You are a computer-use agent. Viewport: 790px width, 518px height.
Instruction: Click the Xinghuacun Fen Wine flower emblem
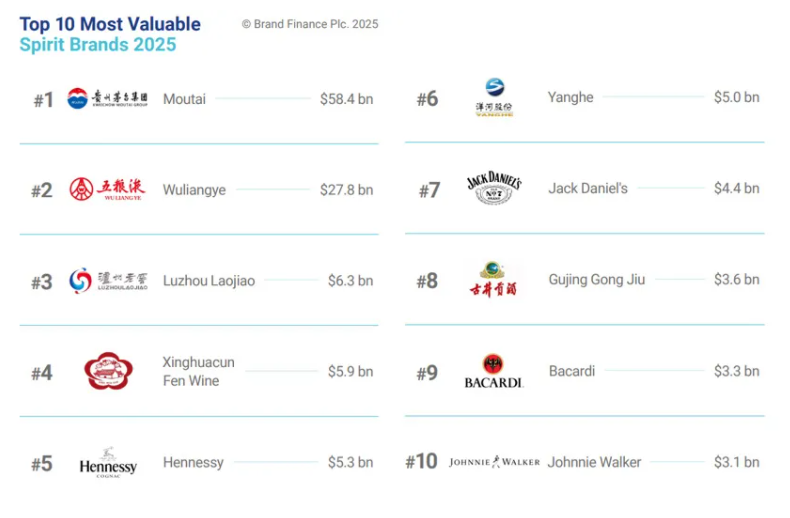point(108,371)
